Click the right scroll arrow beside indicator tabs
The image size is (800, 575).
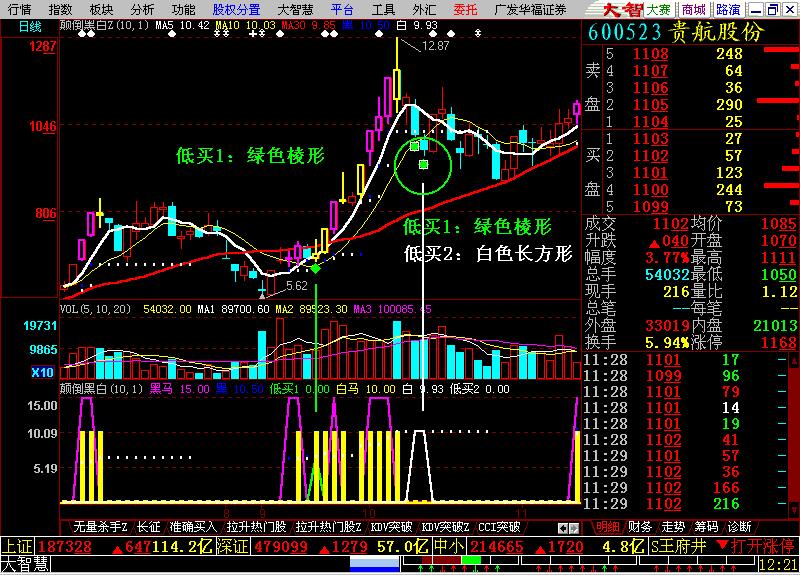[x=575, y=526]
